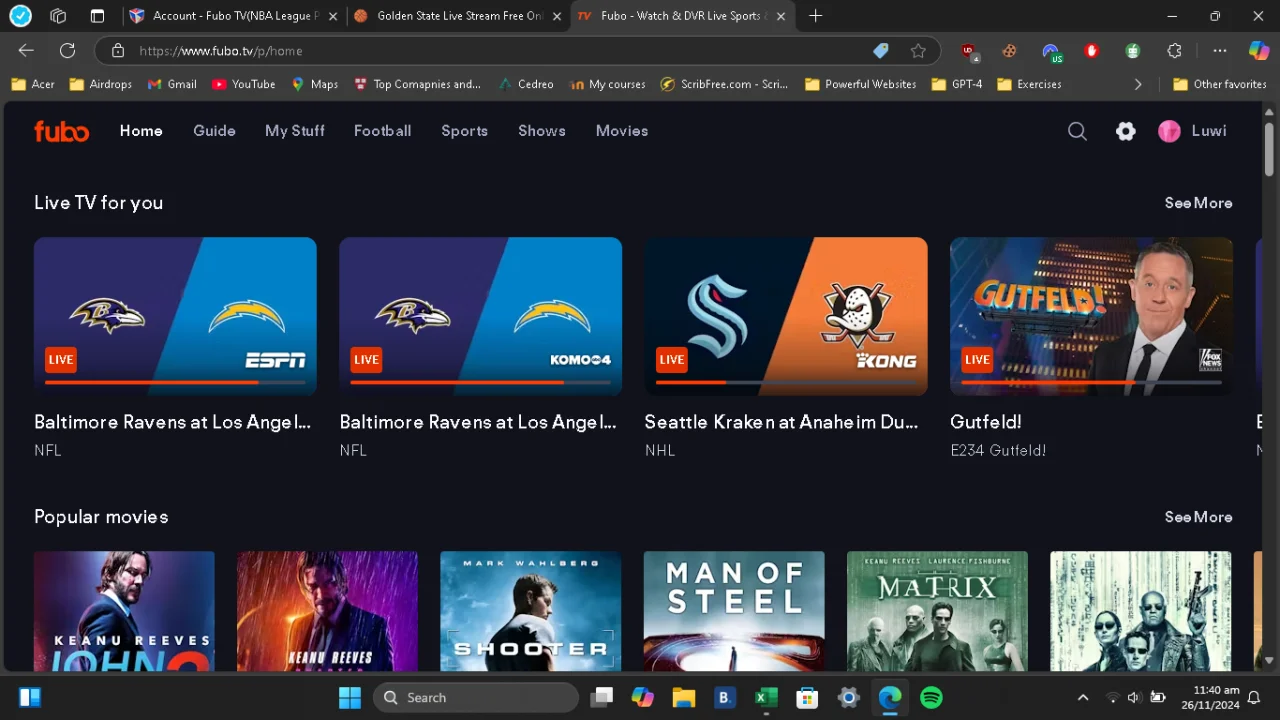Viewport: 1280px width, 720px height.
Task: Open Seattle Kraken at Anaheim Ducks thumbnail
Action: pos(786,316)
